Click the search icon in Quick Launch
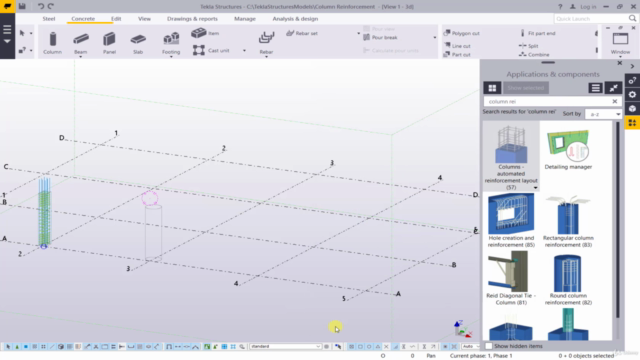This screenshot has height=360, width=640. [x=632, y=18]
